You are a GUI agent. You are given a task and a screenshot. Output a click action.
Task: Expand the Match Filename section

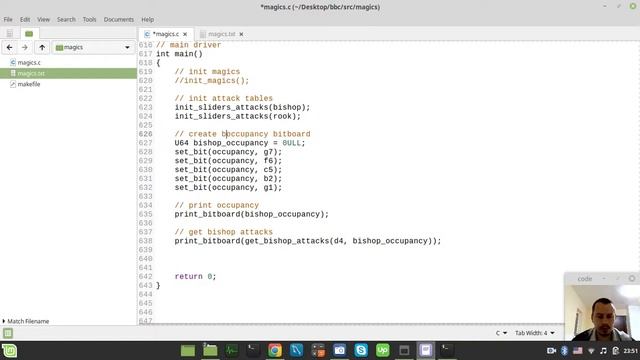coord(26,321)
